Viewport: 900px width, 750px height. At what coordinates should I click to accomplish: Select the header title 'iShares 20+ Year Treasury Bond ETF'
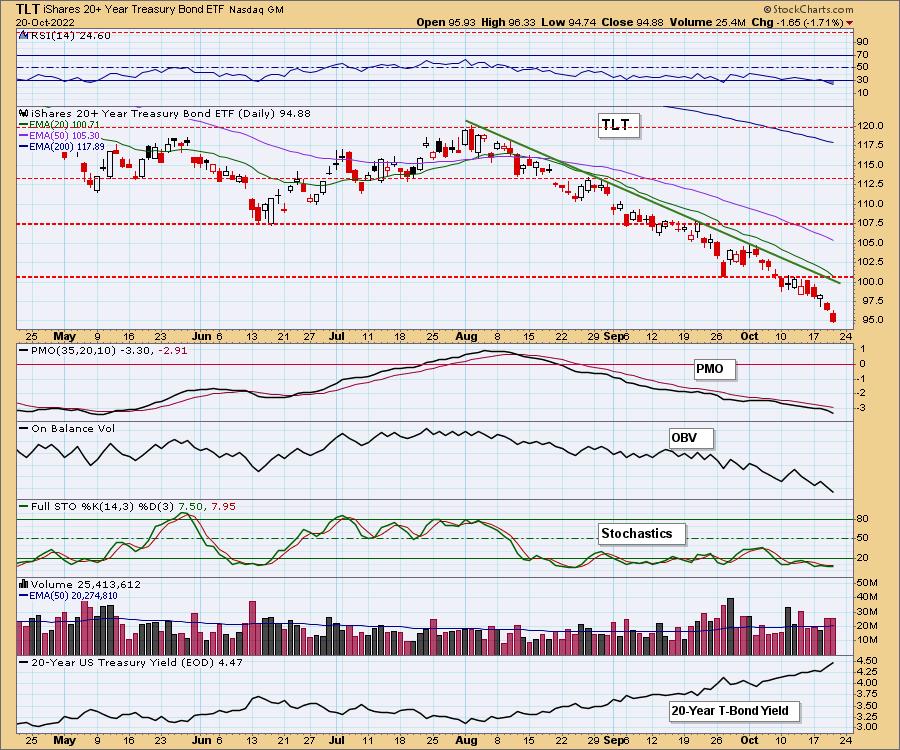tap(134, 10)
